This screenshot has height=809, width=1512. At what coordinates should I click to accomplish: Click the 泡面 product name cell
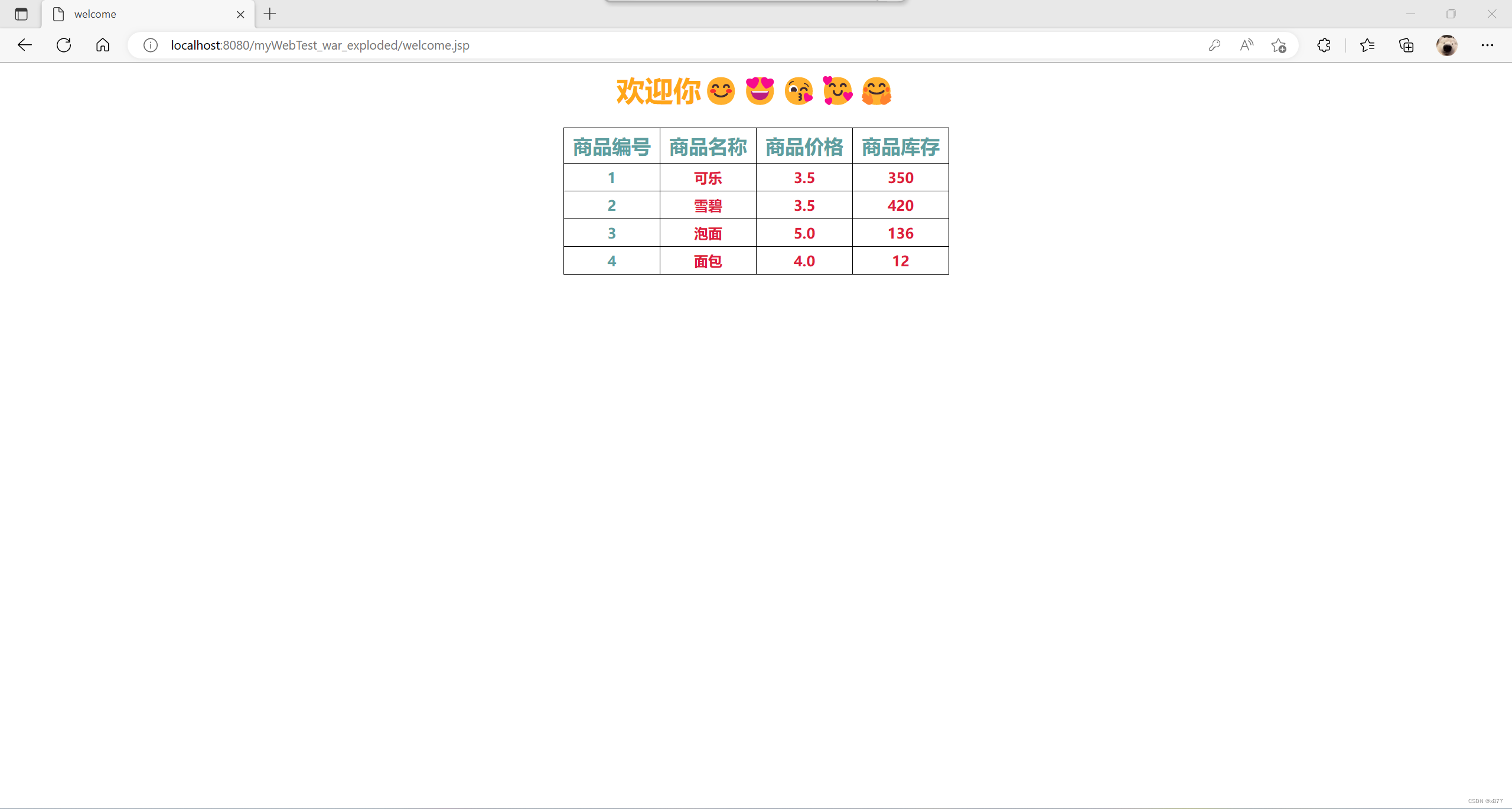pos(708,233)
